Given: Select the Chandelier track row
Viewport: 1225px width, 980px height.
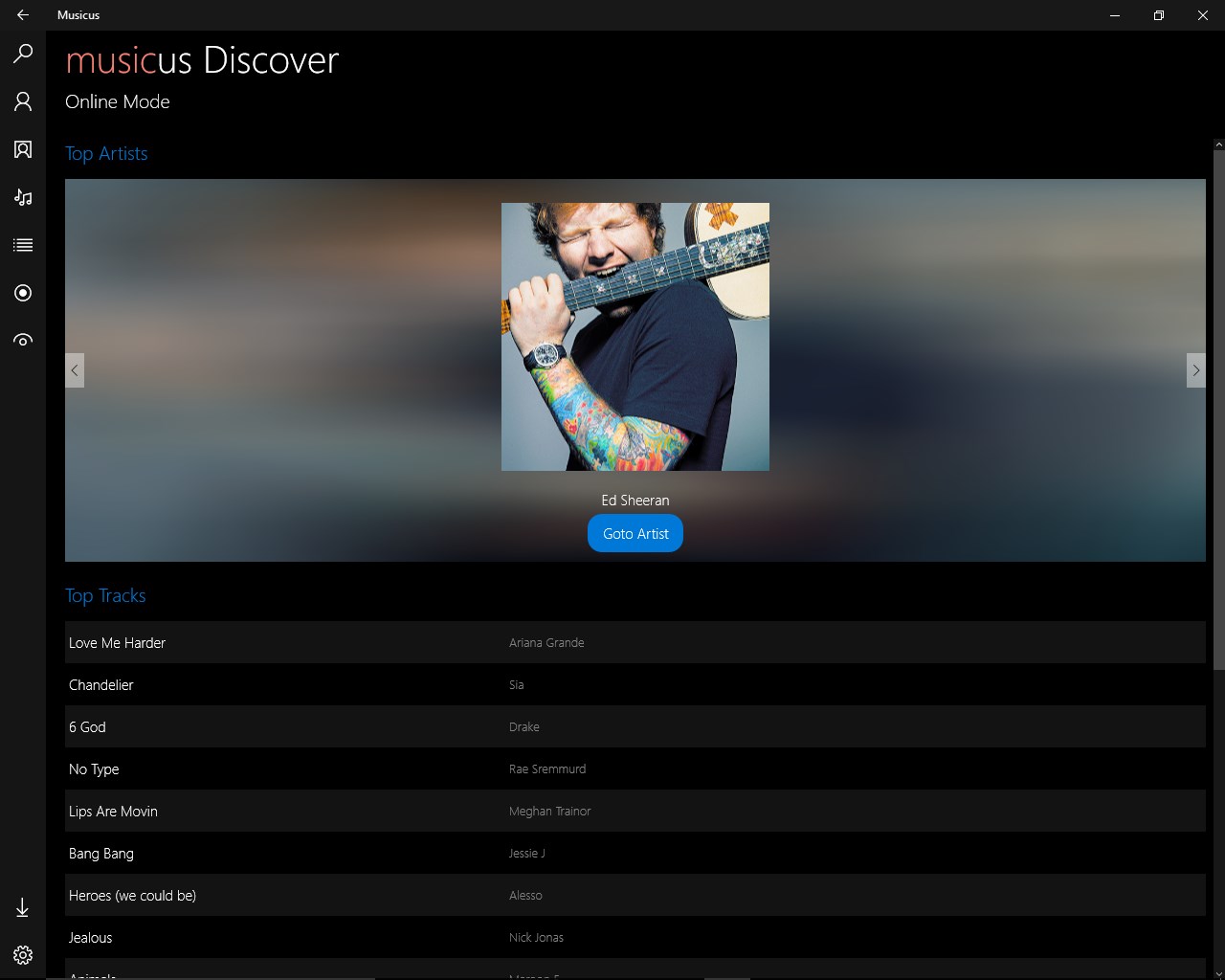Looking at the screenshot, I should pos(635,684).
